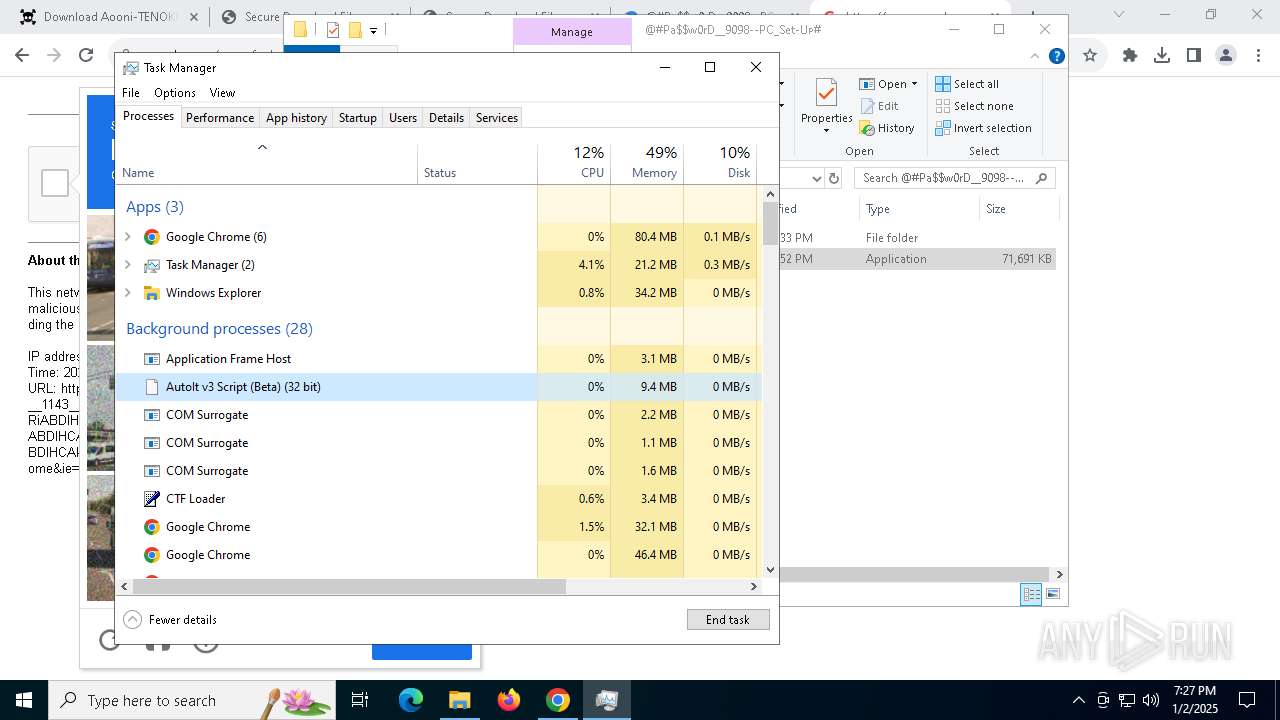Click History in Explorer ribbon
Image resolution: width=1280 pixels, height=720 pixels.
click(x=886, y=128)
